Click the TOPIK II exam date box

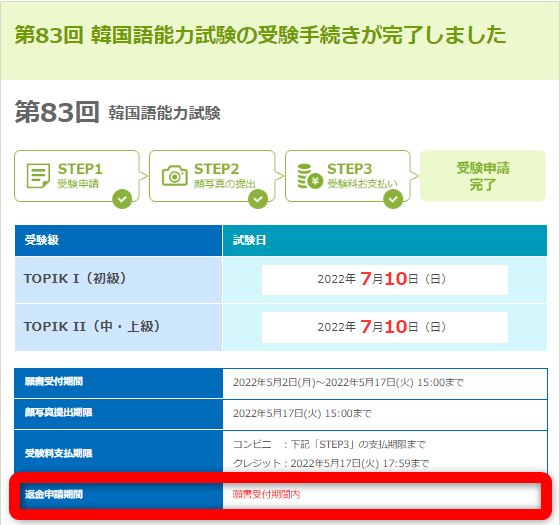click(385, 328)
